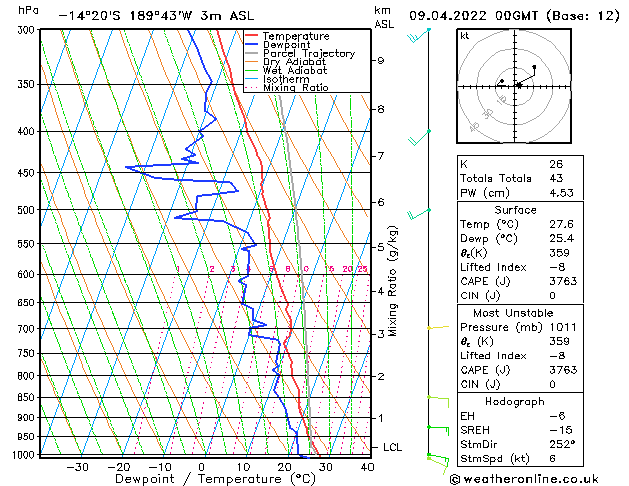
Task: Click the wind barb near 925 hPa
Action: (438, 431)
